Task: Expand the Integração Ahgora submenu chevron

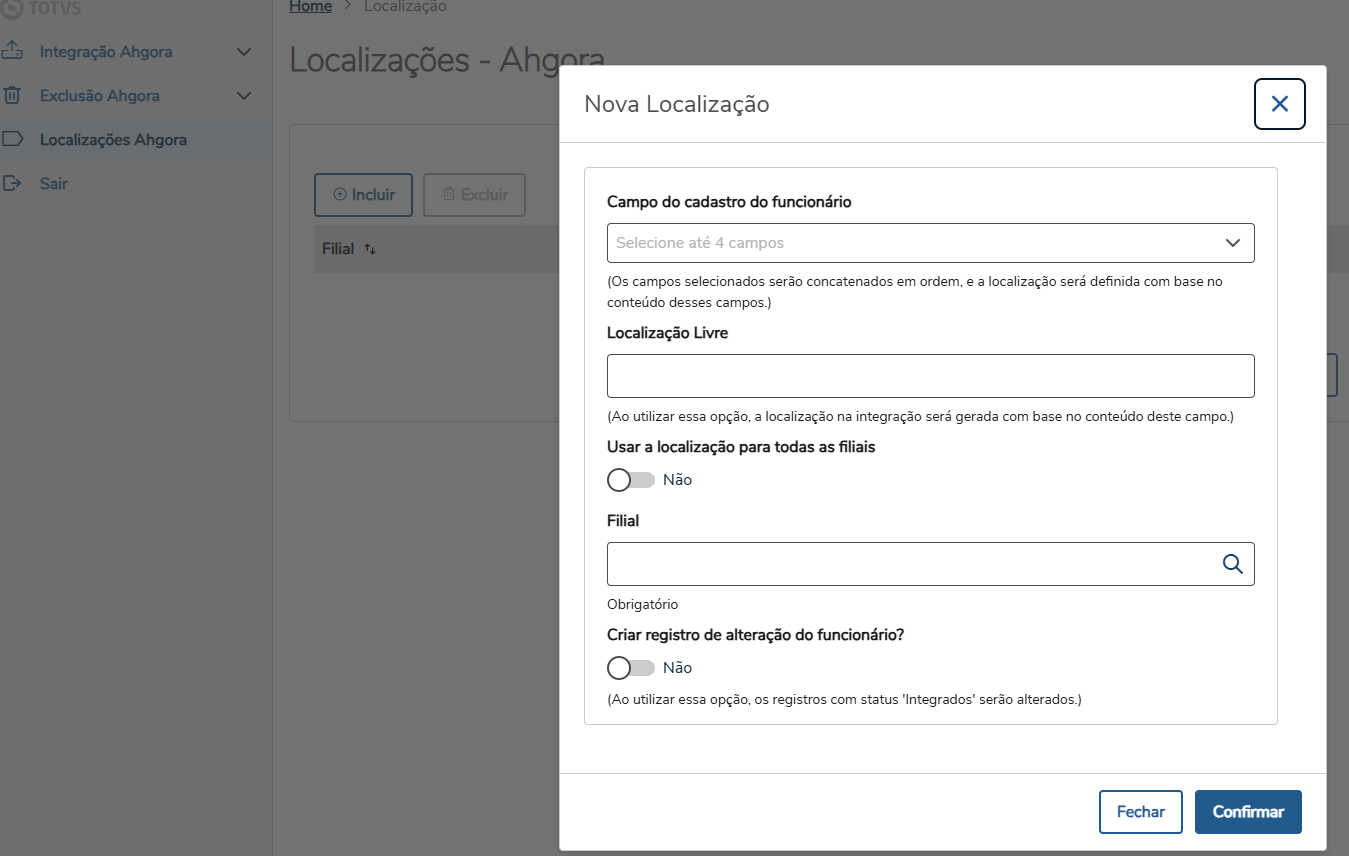Action: pos(244,52)
